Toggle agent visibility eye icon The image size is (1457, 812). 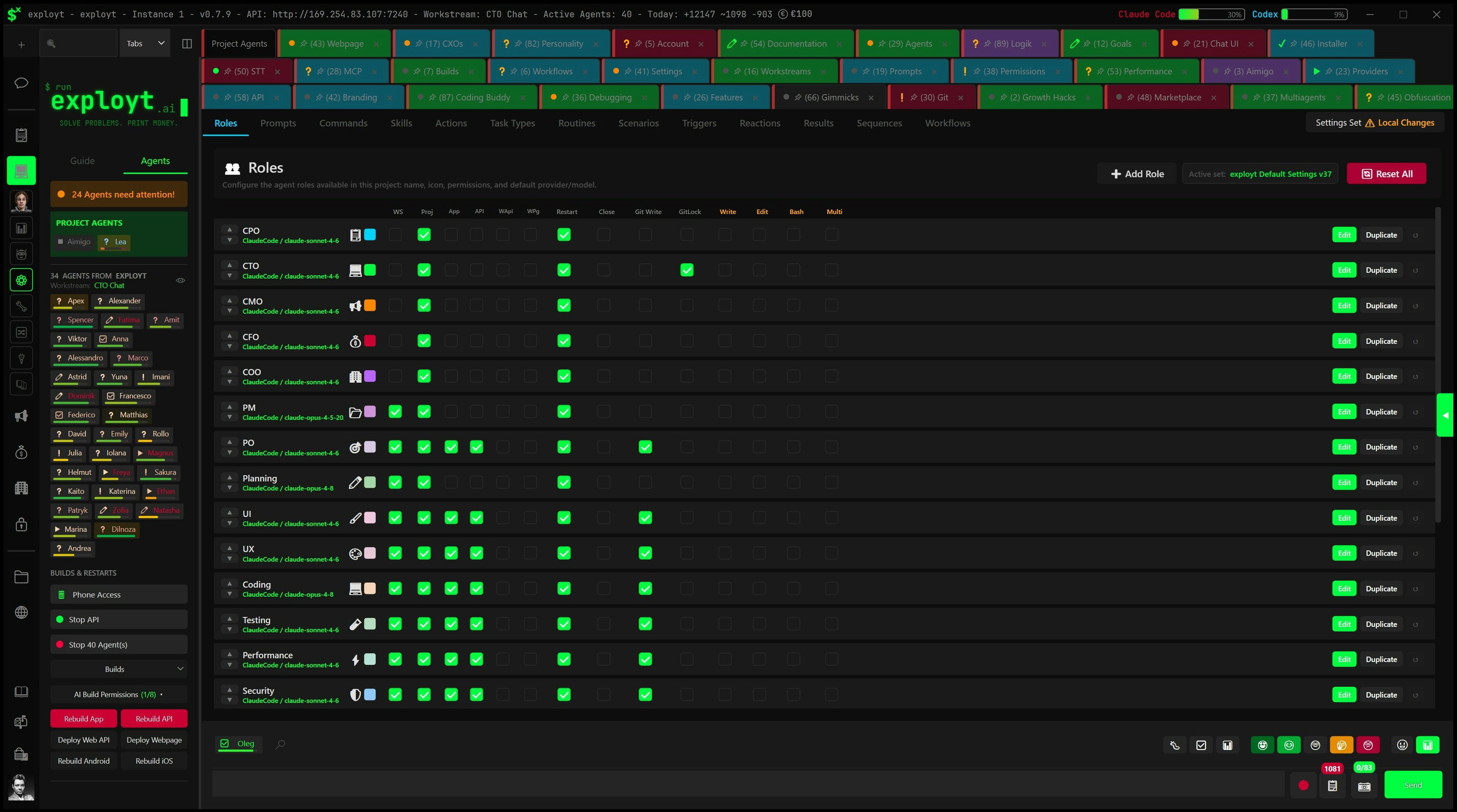pyautogui.click(x=181, y=281)
